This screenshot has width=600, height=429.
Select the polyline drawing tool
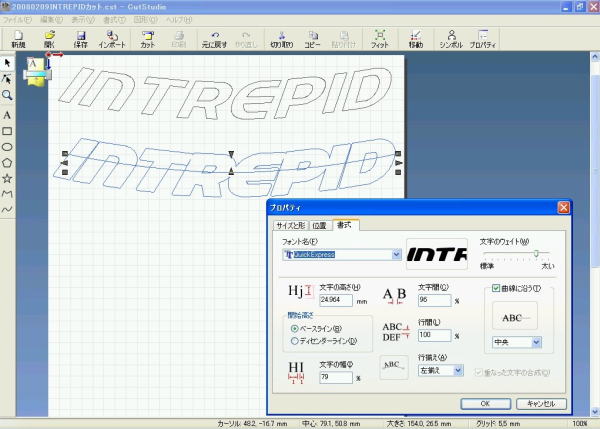point(7,194)
